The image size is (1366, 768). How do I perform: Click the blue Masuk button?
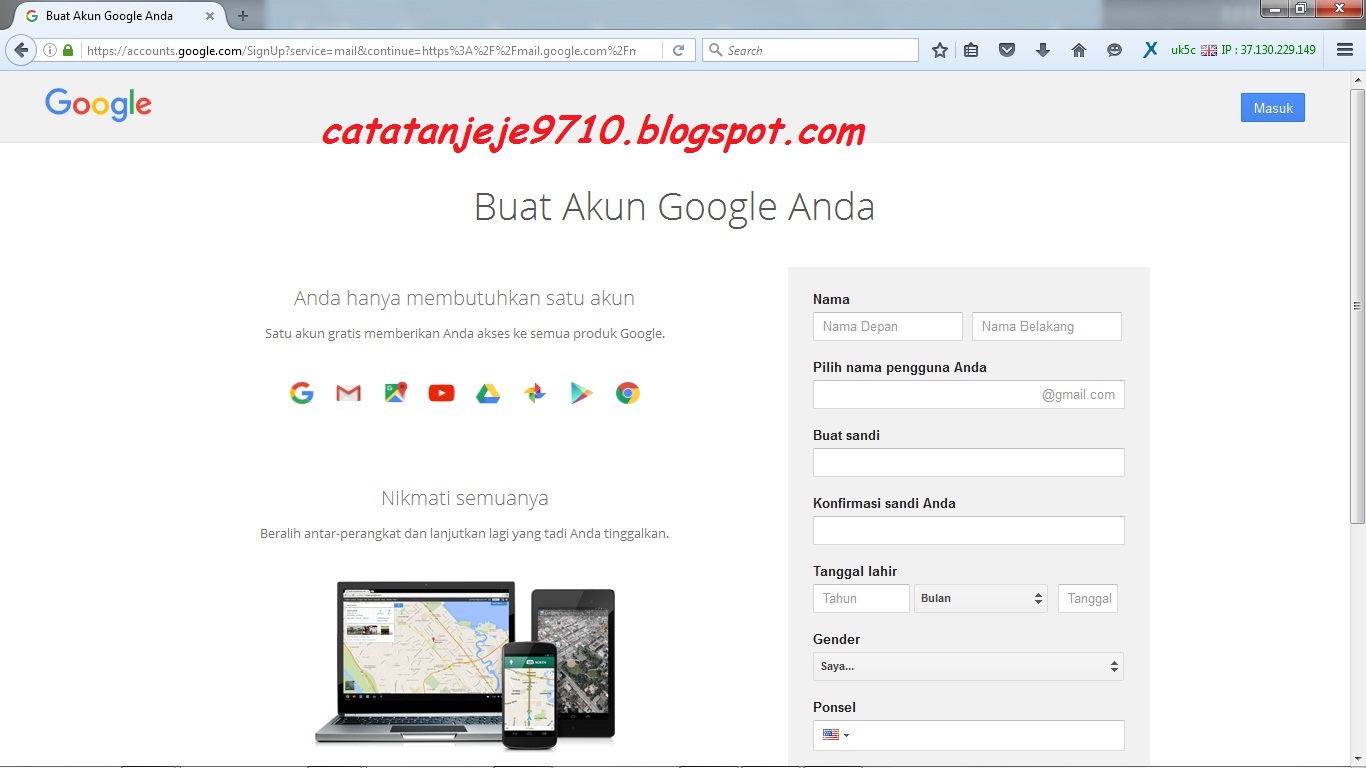coord(1272,108)
